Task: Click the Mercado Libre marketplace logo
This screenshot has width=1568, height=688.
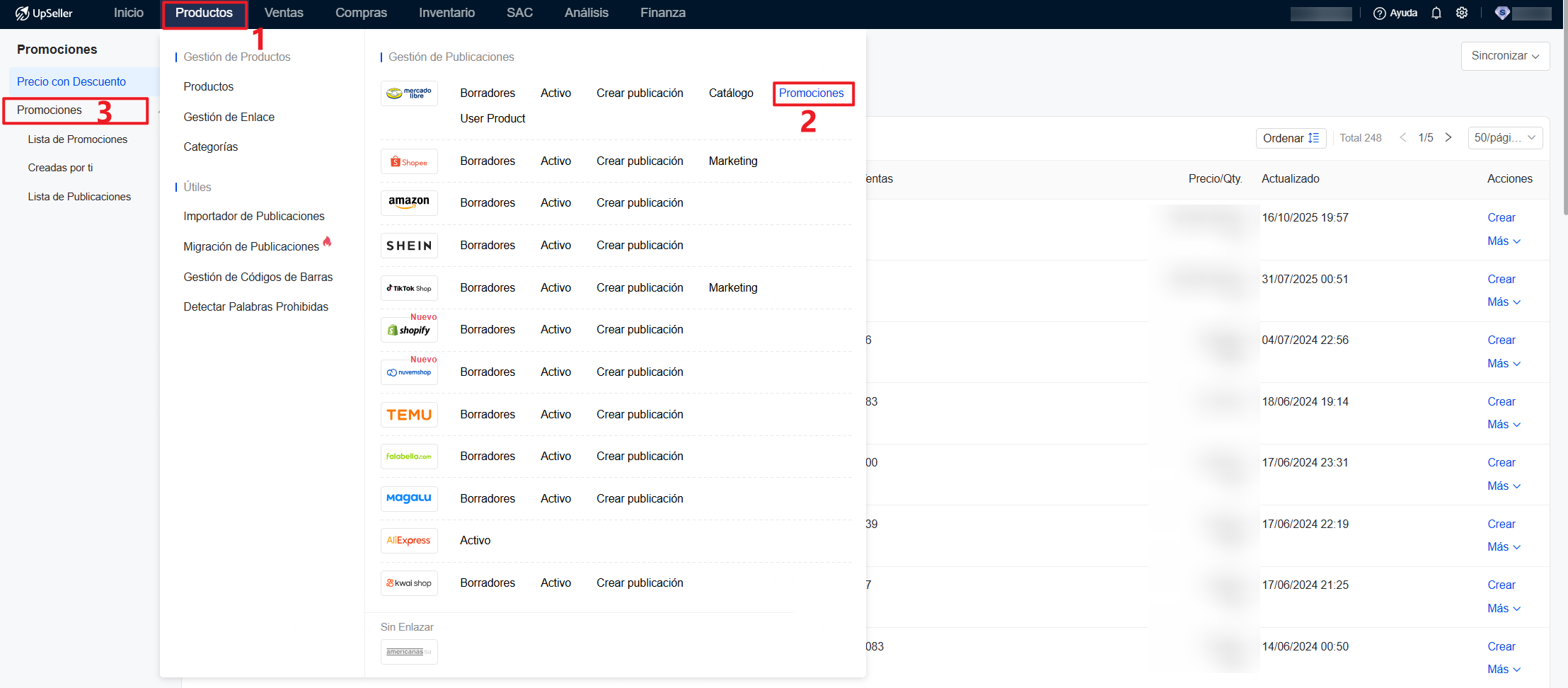Action: [409, 93]
